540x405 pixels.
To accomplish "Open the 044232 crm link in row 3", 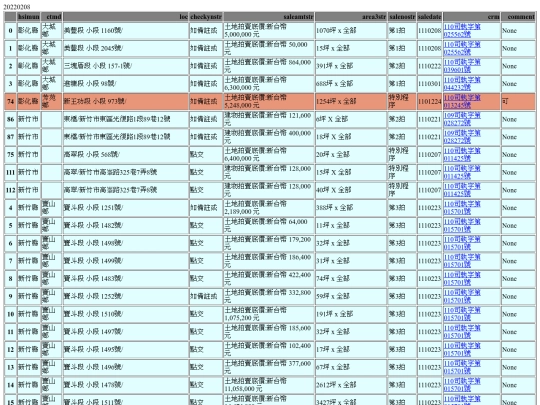I will (462, 84).
